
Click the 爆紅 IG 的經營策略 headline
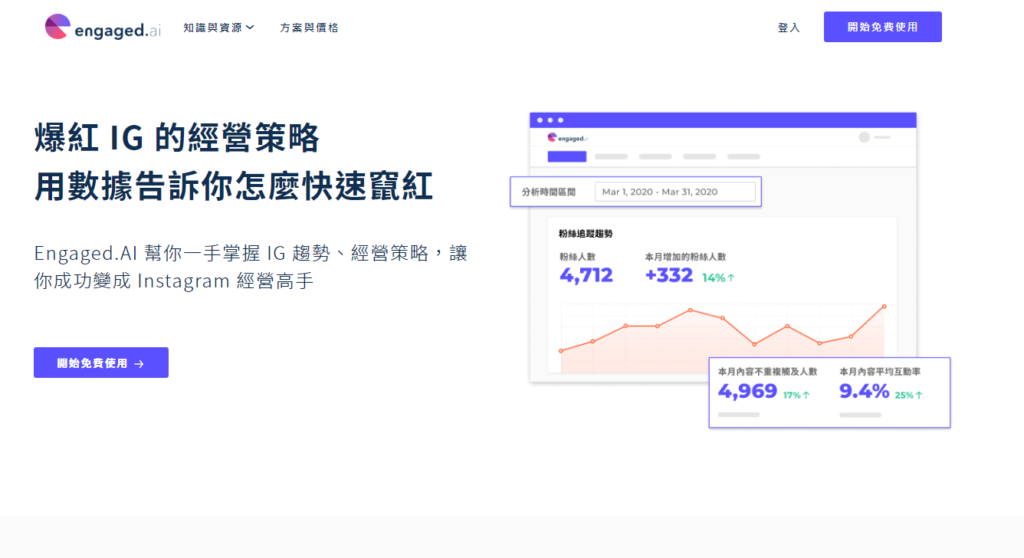pyautogui.click(x=177, y=138)
